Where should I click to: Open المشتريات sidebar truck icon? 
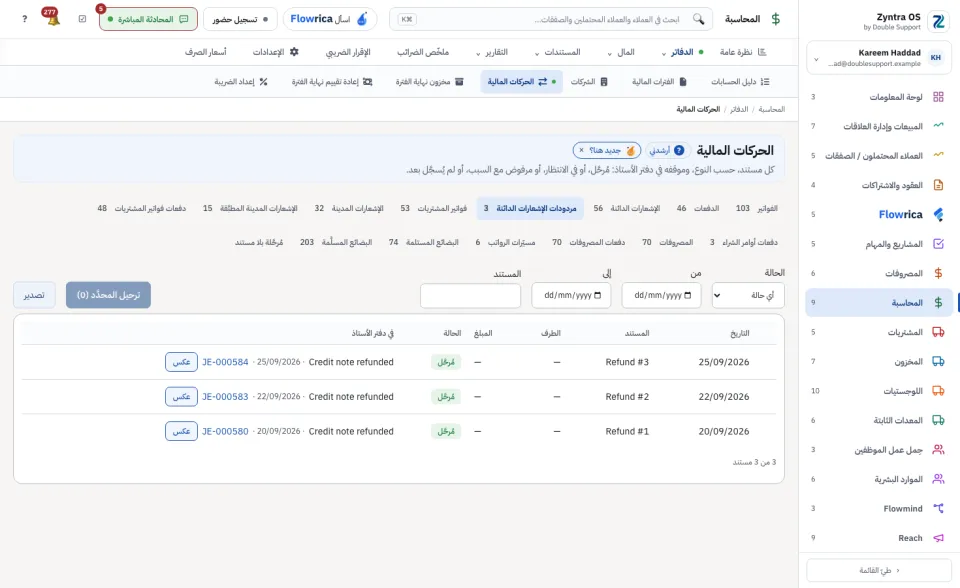click(x=938, y=332)
